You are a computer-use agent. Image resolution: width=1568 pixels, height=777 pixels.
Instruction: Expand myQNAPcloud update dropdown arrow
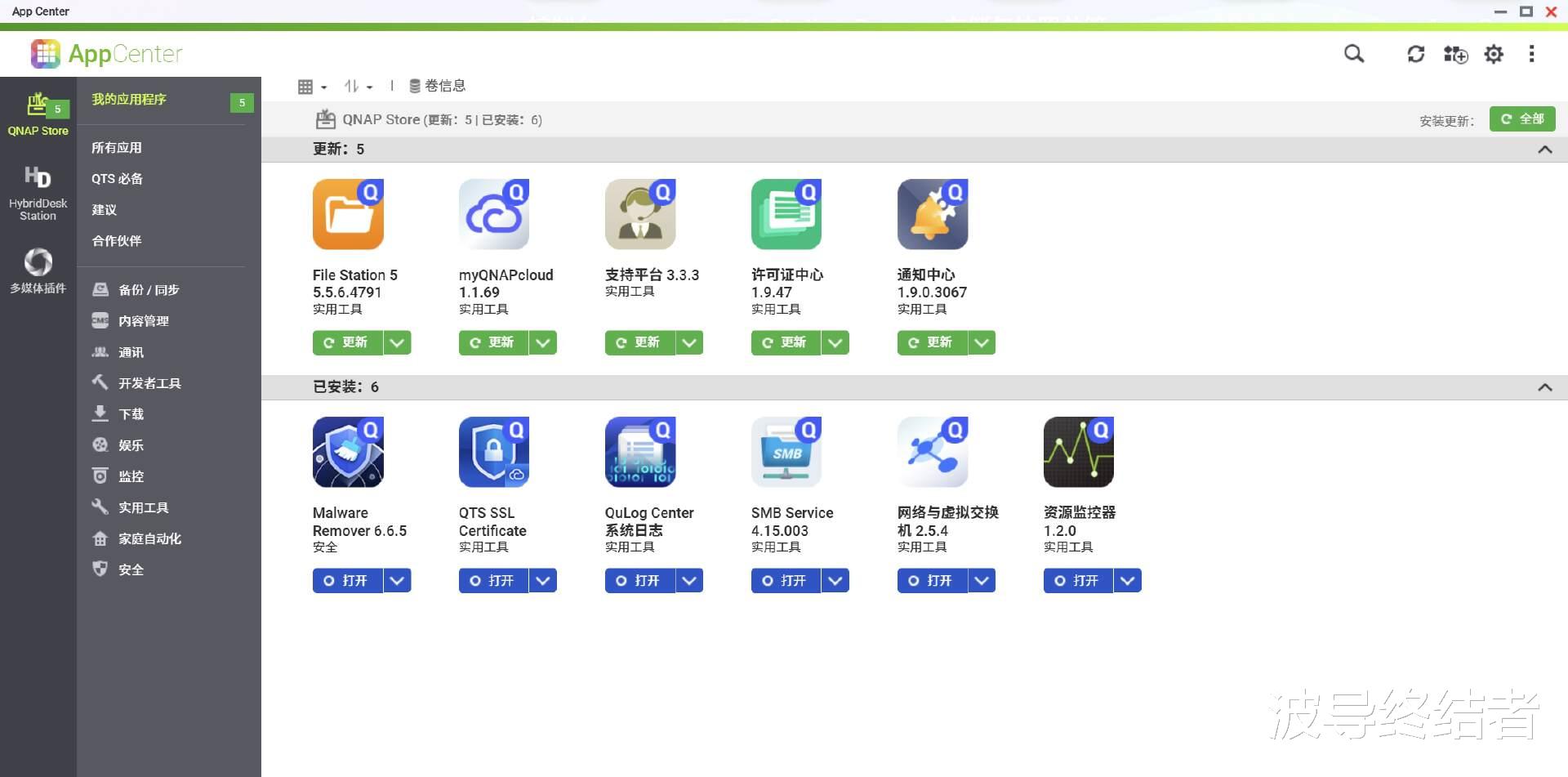coord(544,343)
